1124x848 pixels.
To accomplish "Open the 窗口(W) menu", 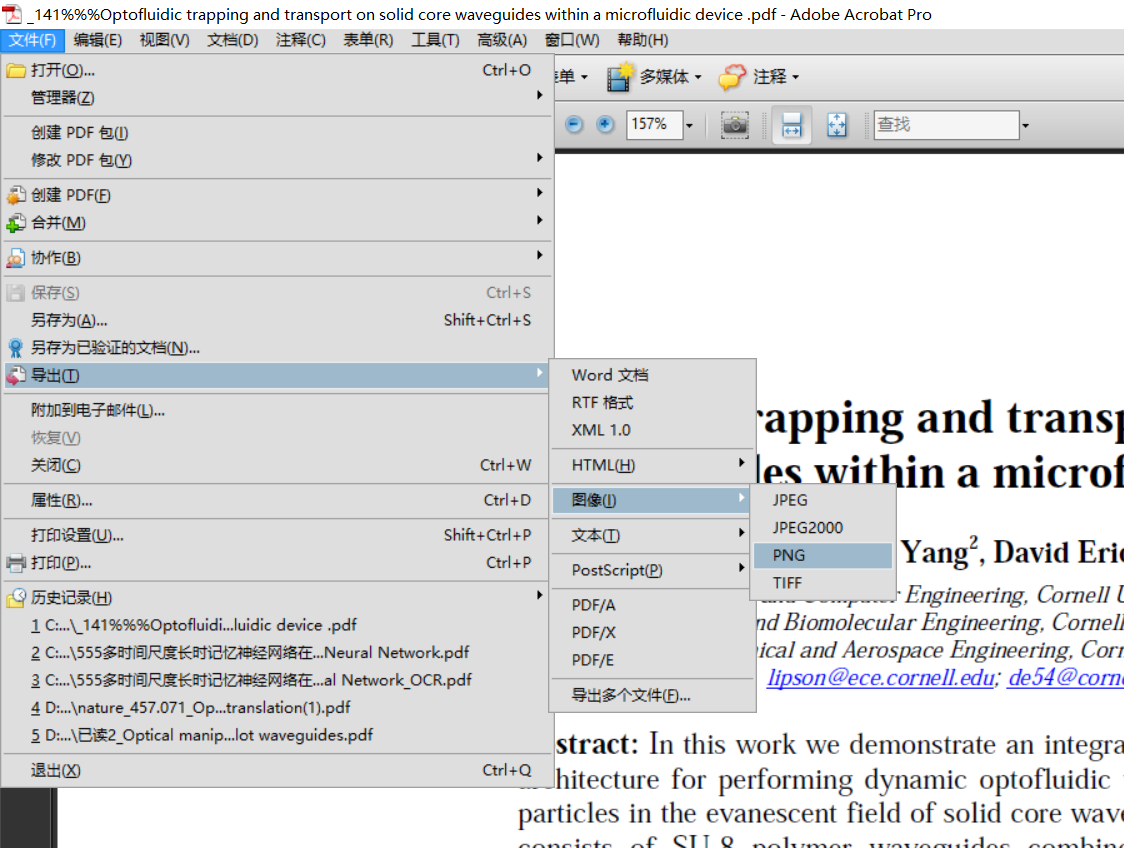I will tap(571, 40).
